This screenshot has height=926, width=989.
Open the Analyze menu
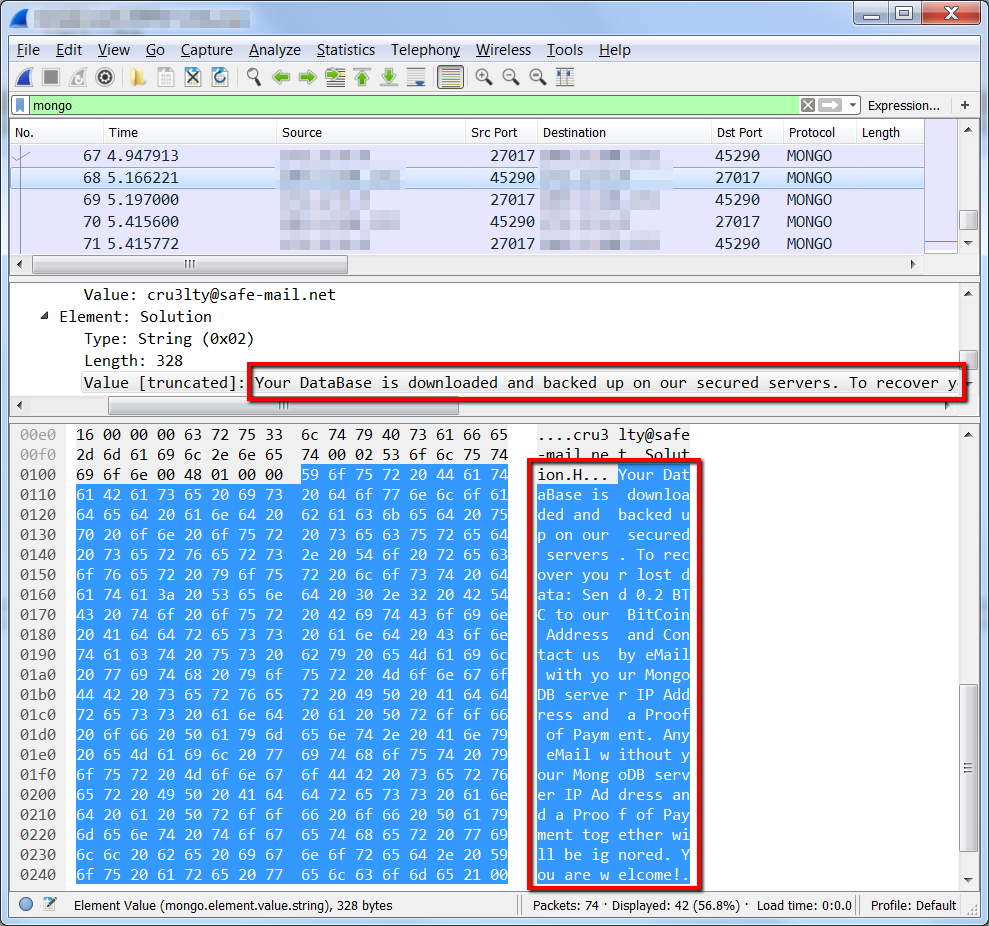point(274,50)
